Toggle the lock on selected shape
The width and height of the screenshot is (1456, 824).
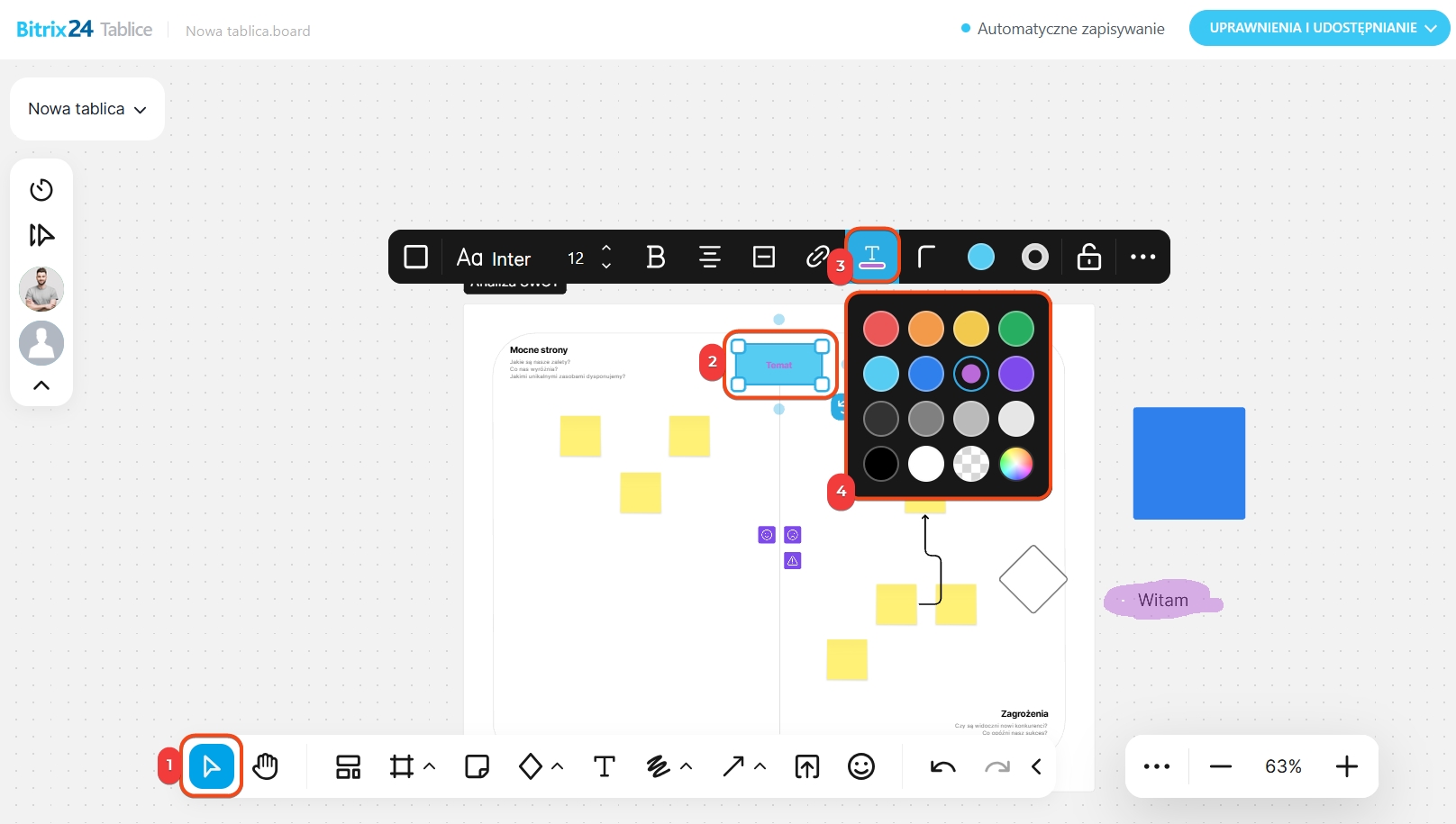pyautogui.click(x=1089, y=258)
